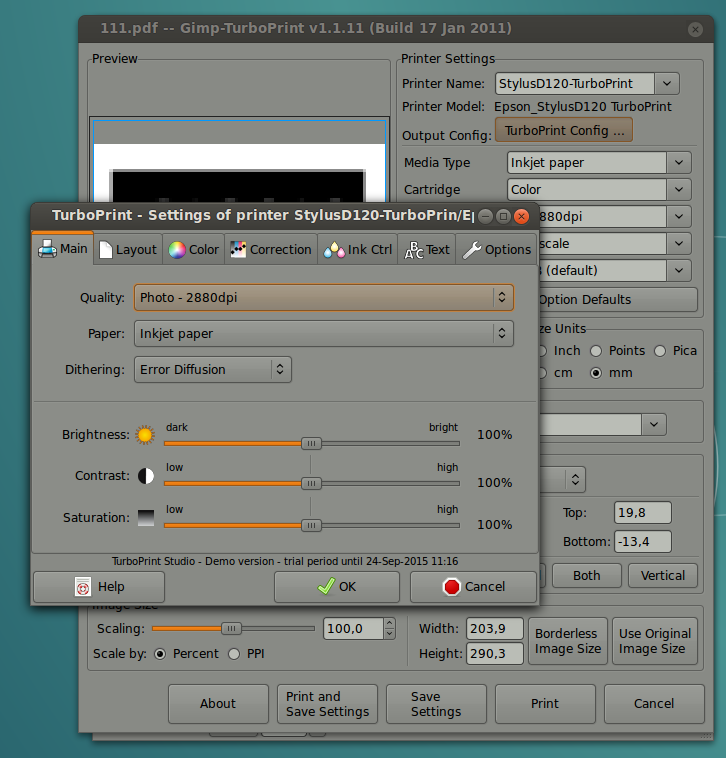The width and height of the screenshot is (726, 758).
Task: Click the ink droplets icon on Ink Ctrl tab
Action: coord(334,250)
